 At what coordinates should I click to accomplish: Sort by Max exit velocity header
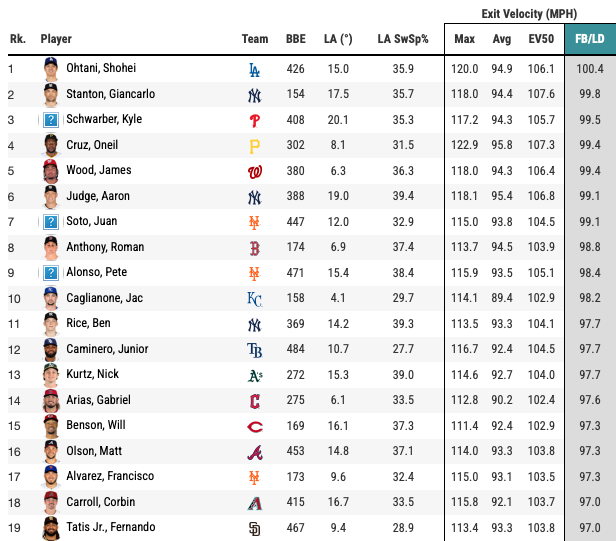(464, 39)
